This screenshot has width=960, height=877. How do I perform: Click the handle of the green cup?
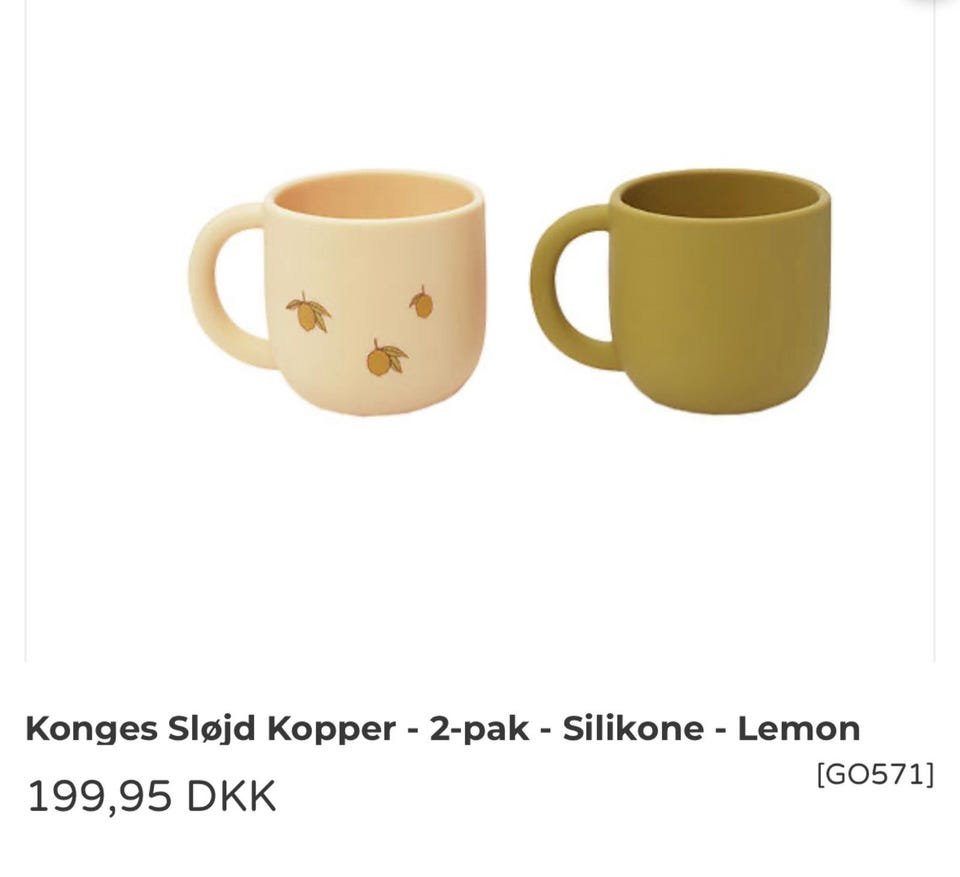tap(568, 288)
